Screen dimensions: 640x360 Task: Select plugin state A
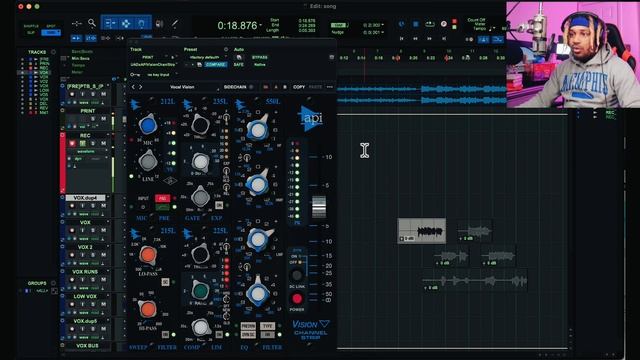[276, 87]
